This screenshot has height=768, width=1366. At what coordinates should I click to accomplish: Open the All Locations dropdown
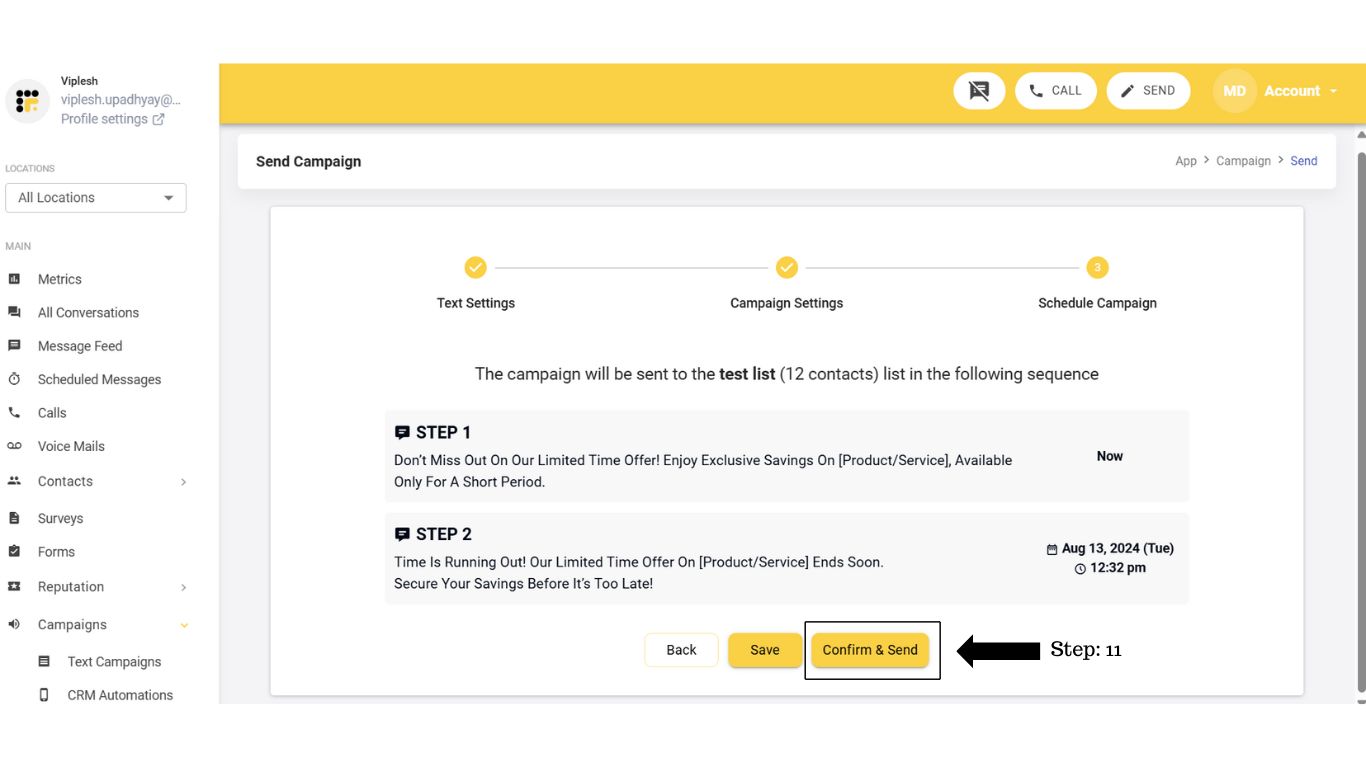coord(95,197)
